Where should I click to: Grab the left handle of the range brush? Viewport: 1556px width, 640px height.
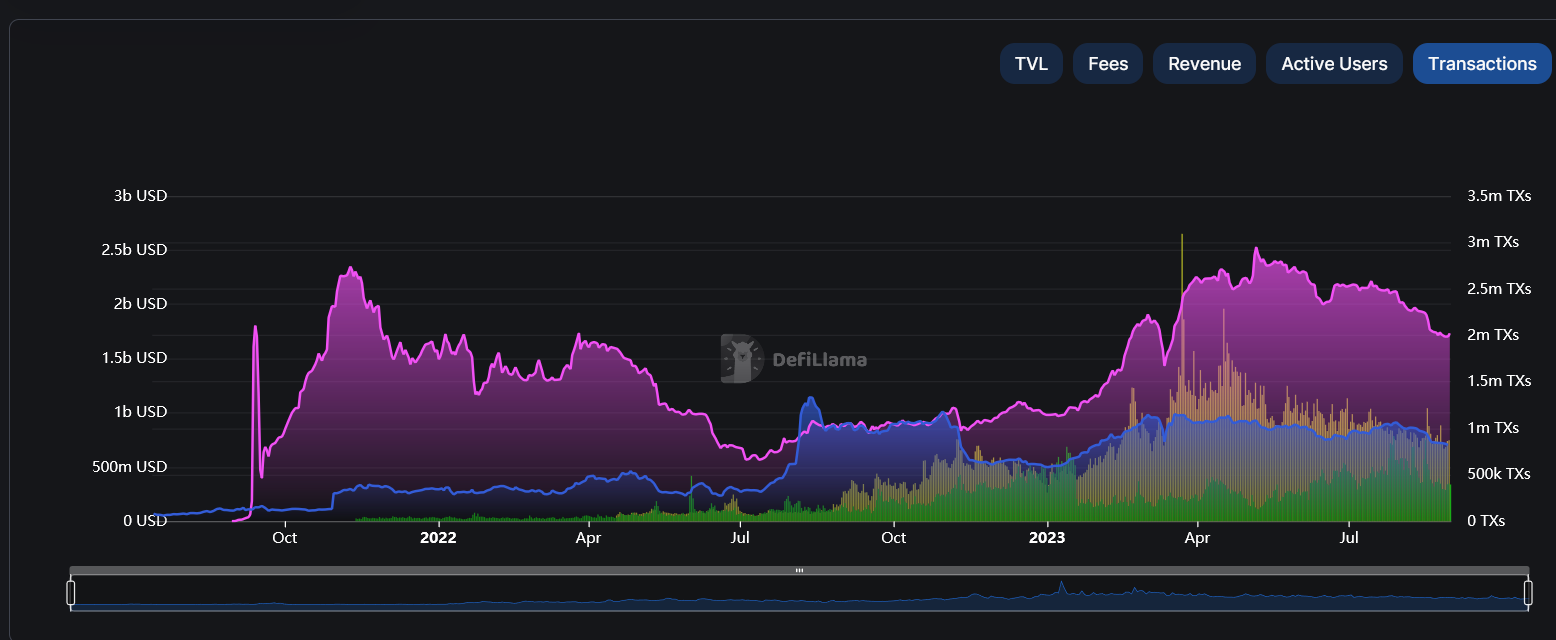(x=70, y=591)
